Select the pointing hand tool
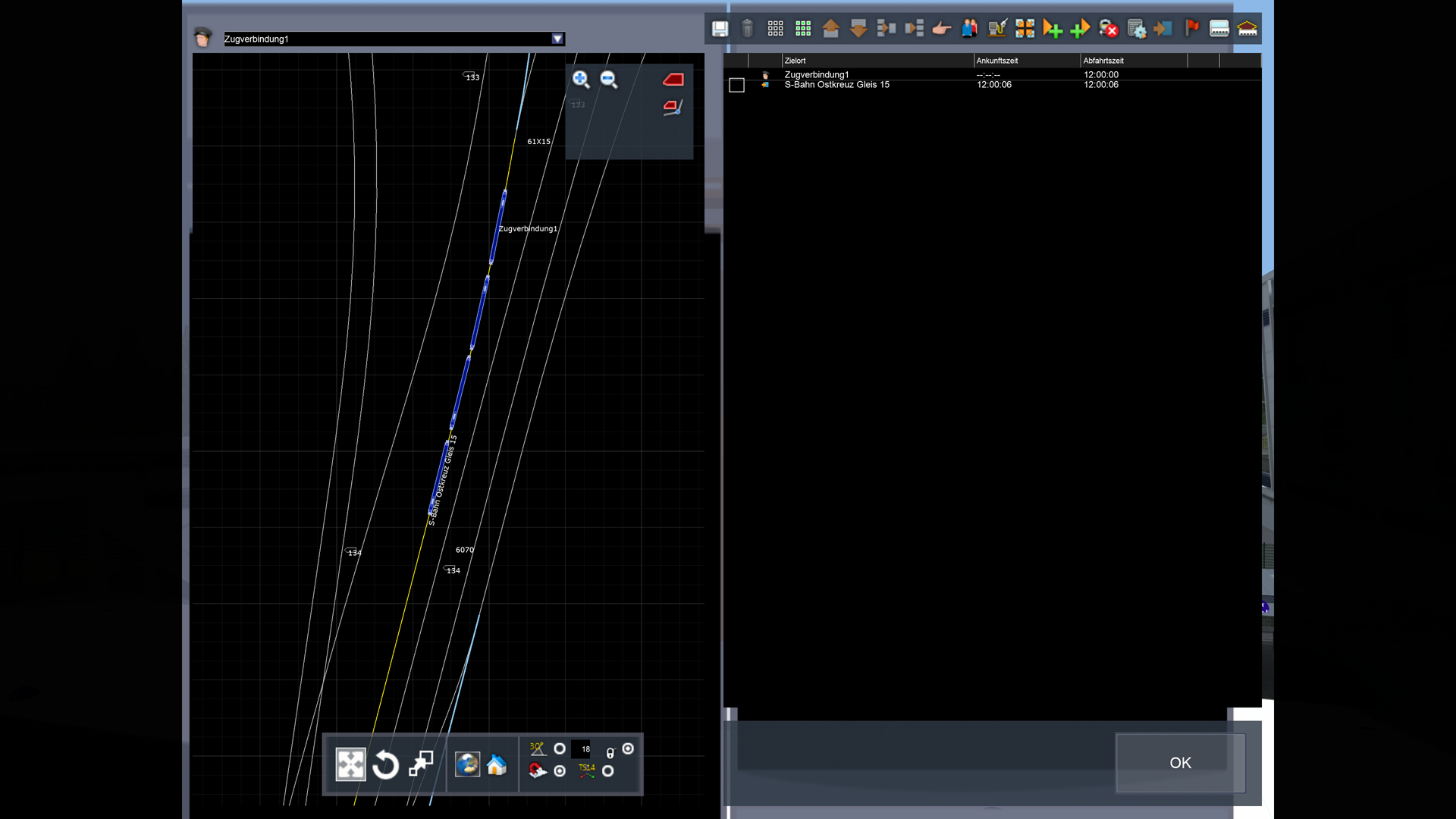Viewport: 1456px width, 819px height. 941,29
